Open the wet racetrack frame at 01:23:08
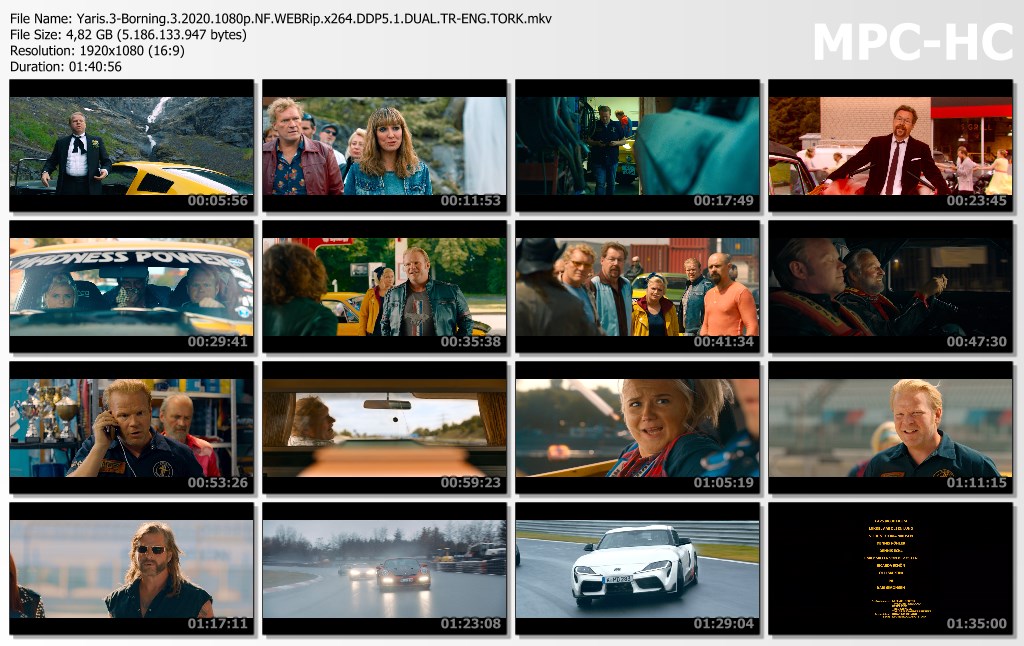 tap(385, 569)
